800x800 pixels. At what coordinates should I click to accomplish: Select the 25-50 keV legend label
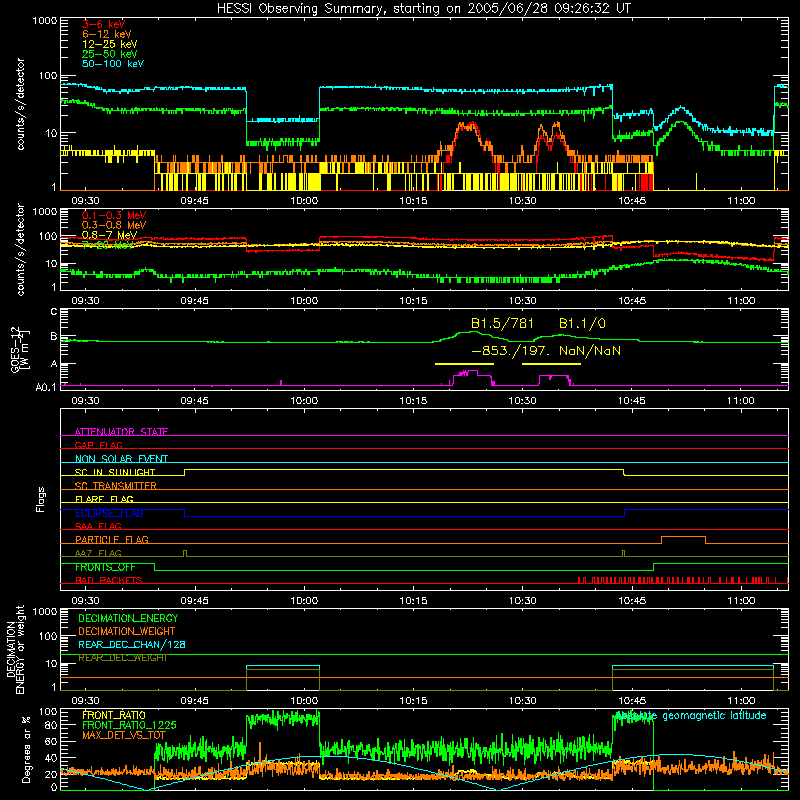110,54
